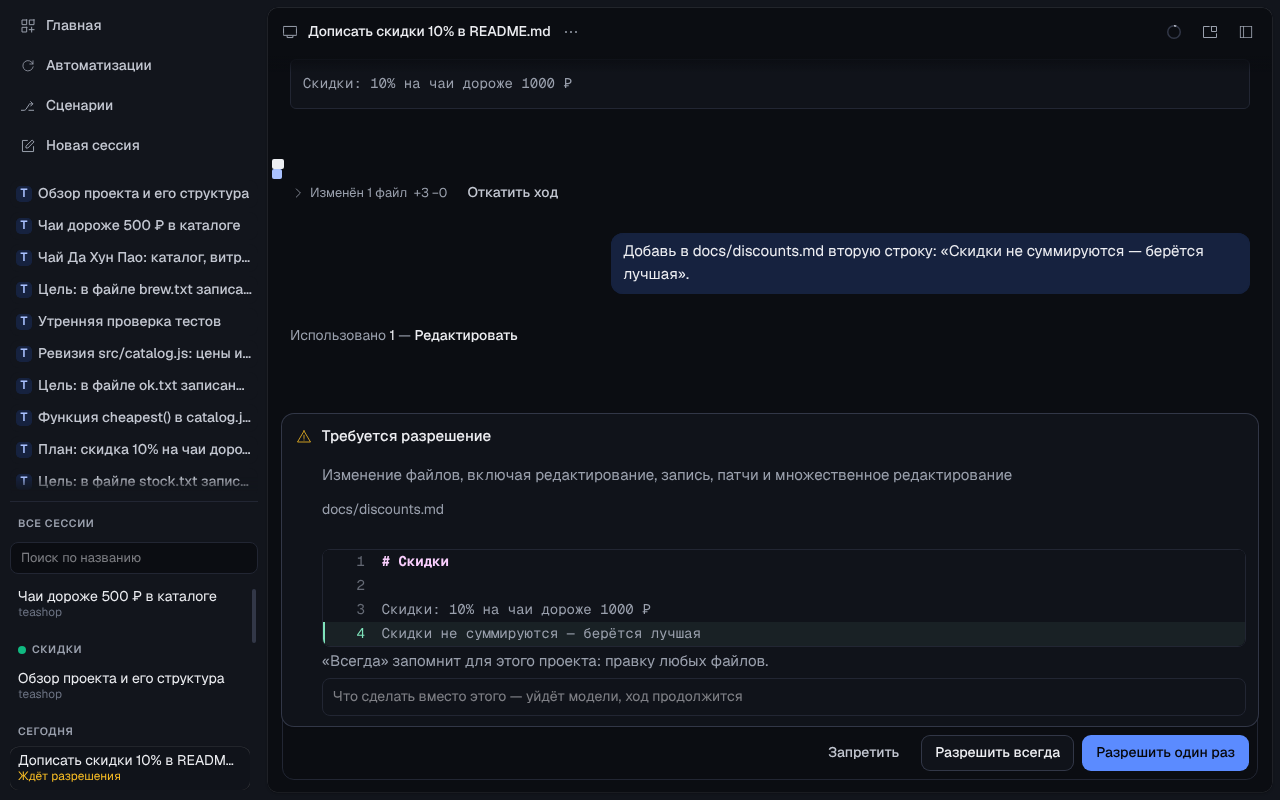Click "Редактировать" below the user message
Screen dimensions: 1280x800
coord(466,335)
